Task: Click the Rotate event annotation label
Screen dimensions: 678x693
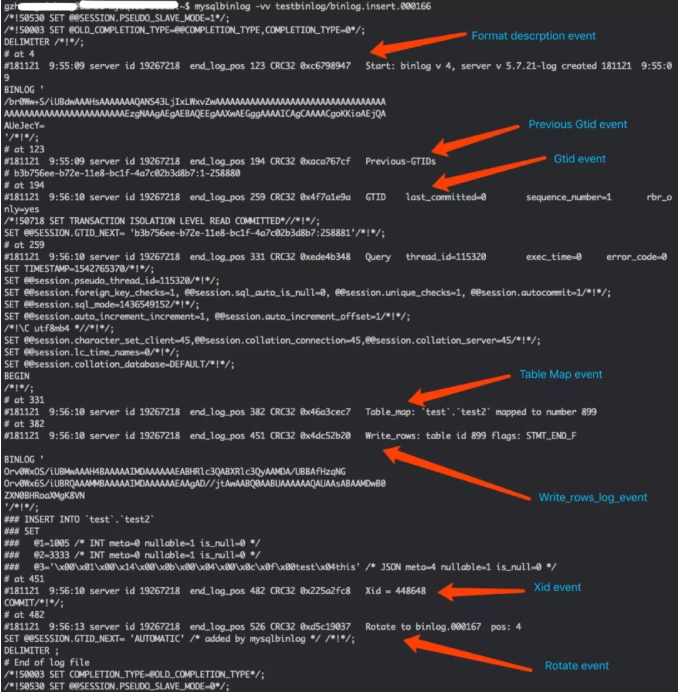Action: [x=576, y=666]
